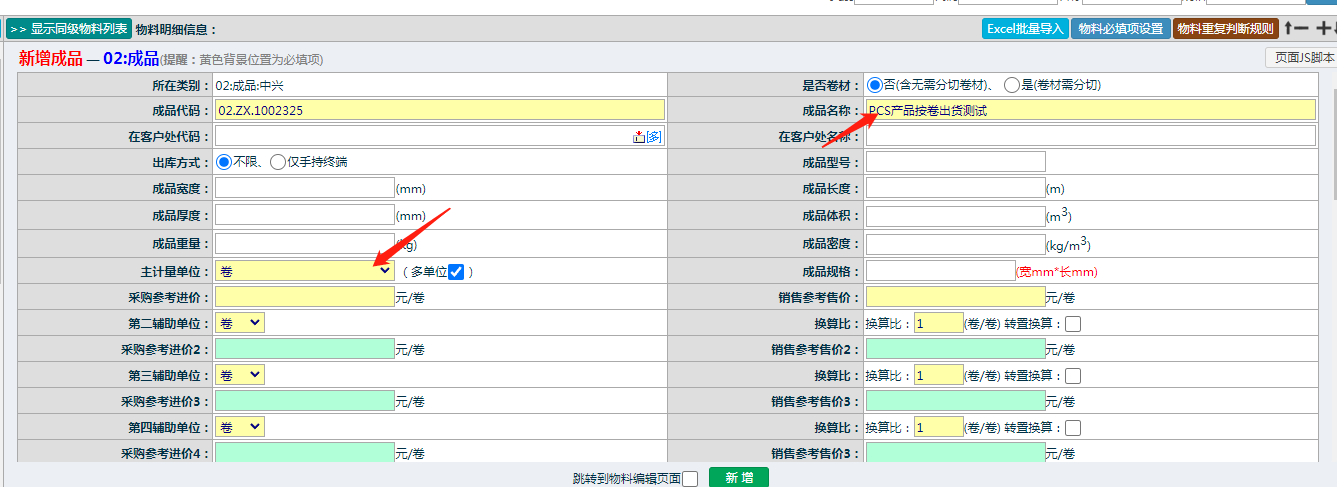This screenshot has height=487, width=1337.
Task: Open Excel批量导入
Action: tap(1025, 28)
